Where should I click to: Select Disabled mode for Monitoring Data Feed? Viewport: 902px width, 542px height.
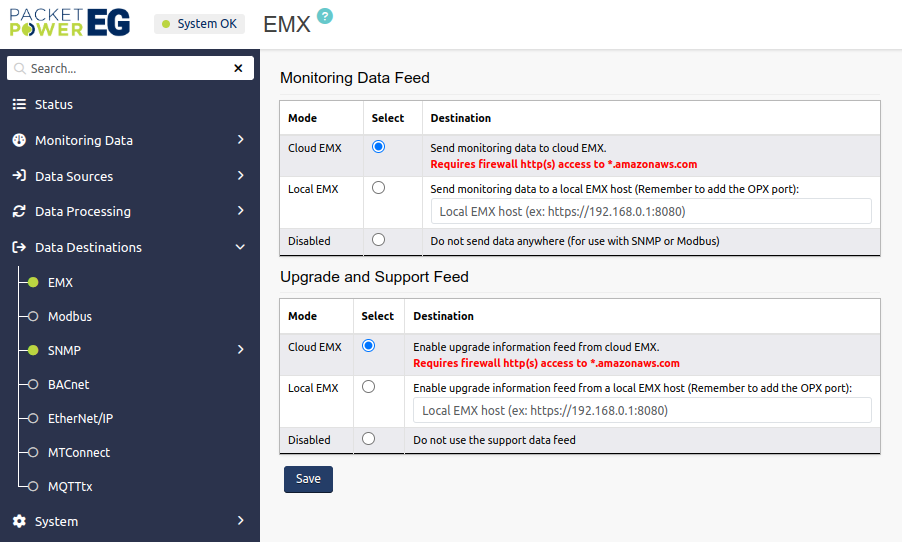378,240
